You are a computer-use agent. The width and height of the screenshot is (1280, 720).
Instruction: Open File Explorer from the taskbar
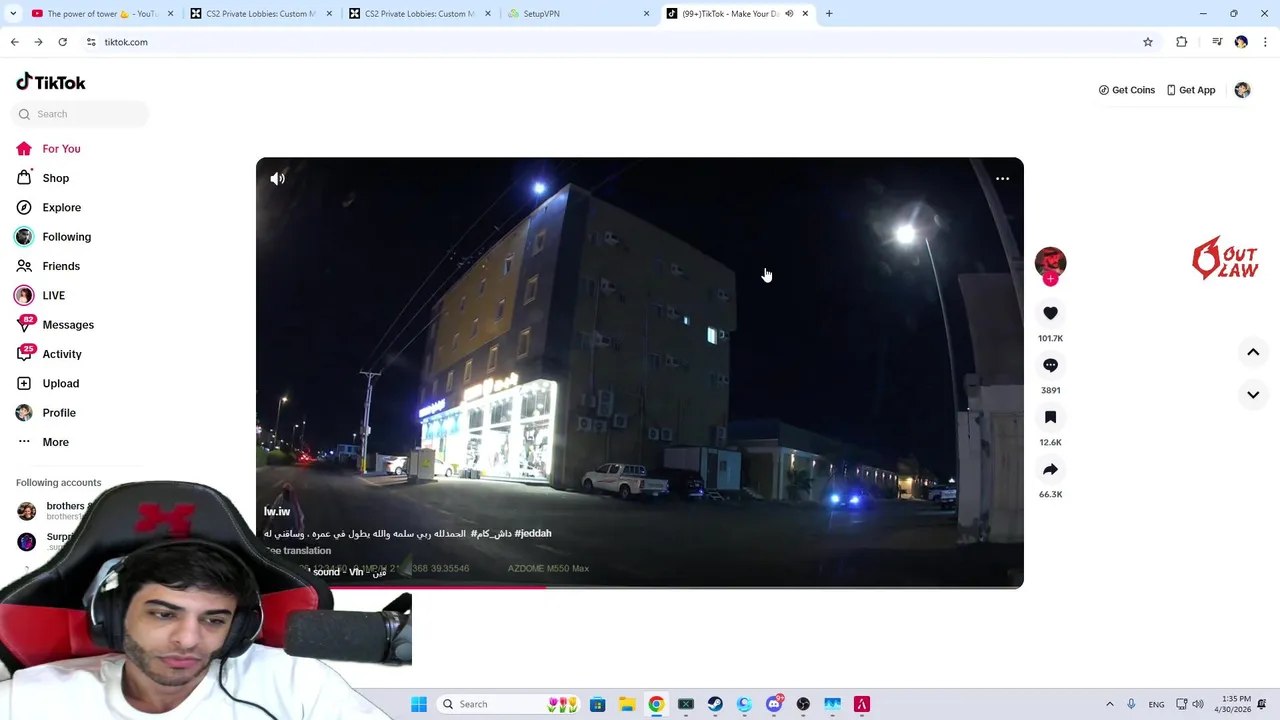[627, 704]
